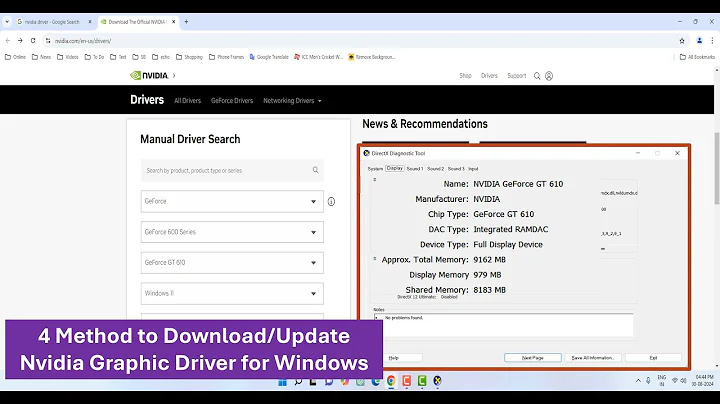The width and height of the screenshot is (720, 404).
Task: Open the ICC Men's Cricket bookmark
Action: (x=318, y=57)
